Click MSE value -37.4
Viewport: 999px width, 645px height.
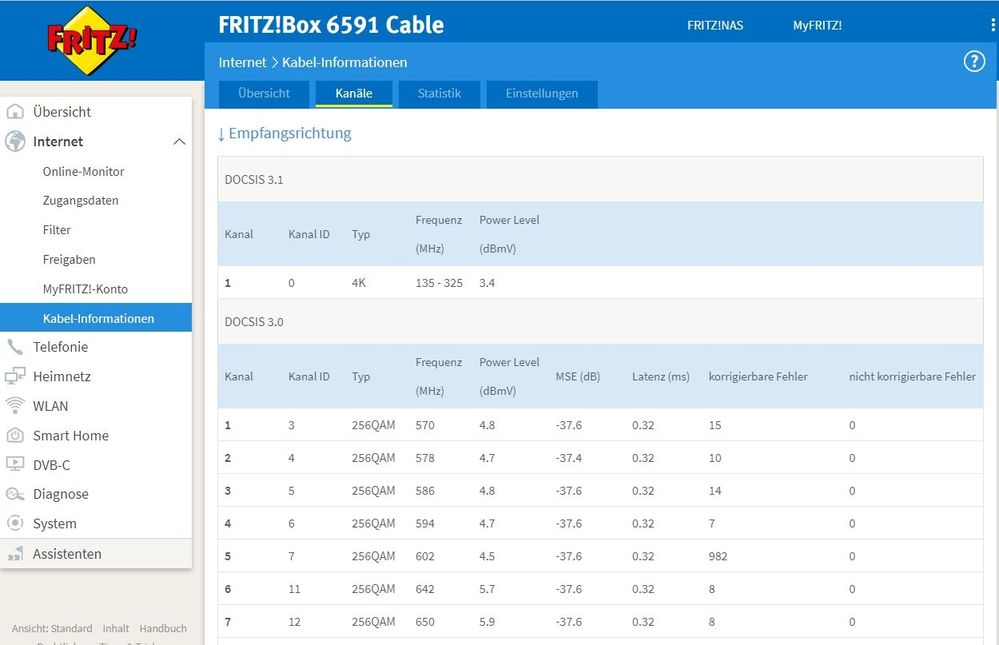pos(568,458)
